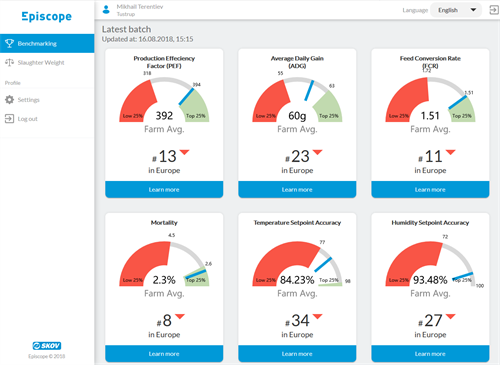
Task: Learn more about Humidity Setpoint Accuracy
Action: click(430, 353)
